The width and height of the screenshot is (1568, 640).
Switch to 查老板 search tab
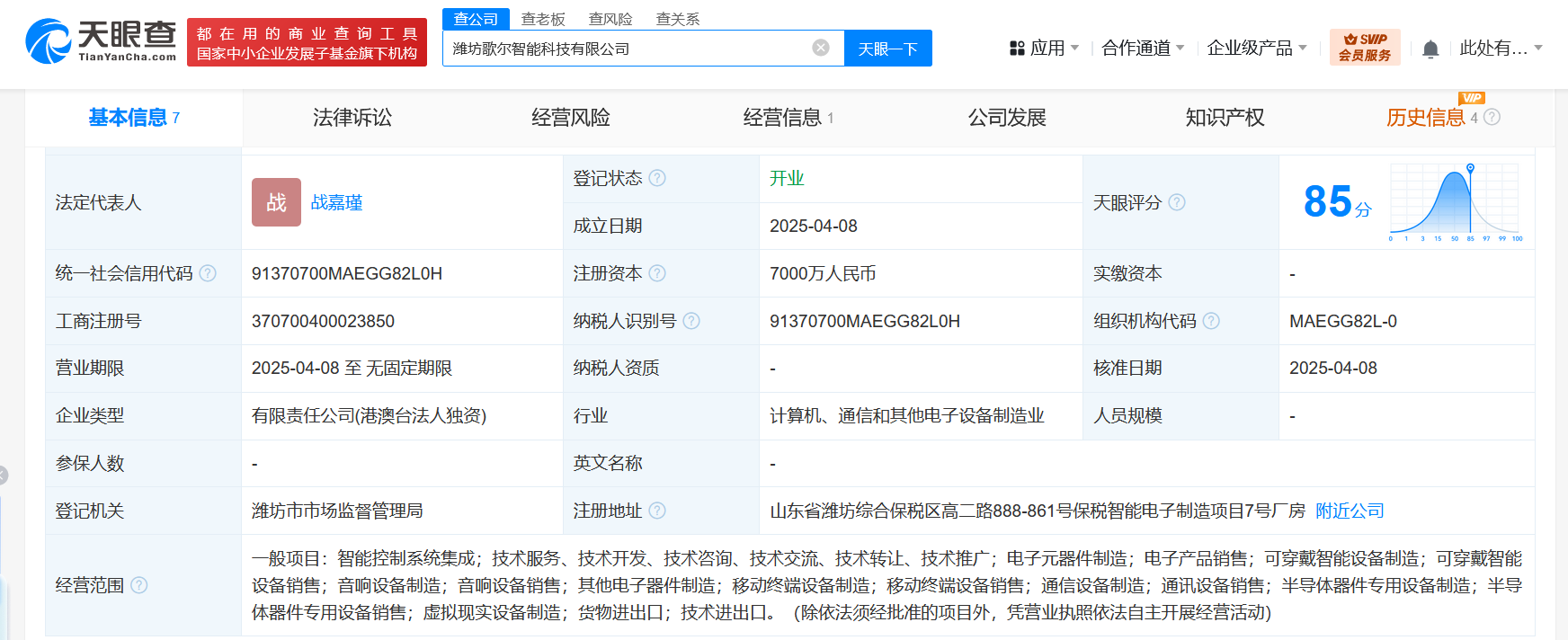tap(543, 19)
